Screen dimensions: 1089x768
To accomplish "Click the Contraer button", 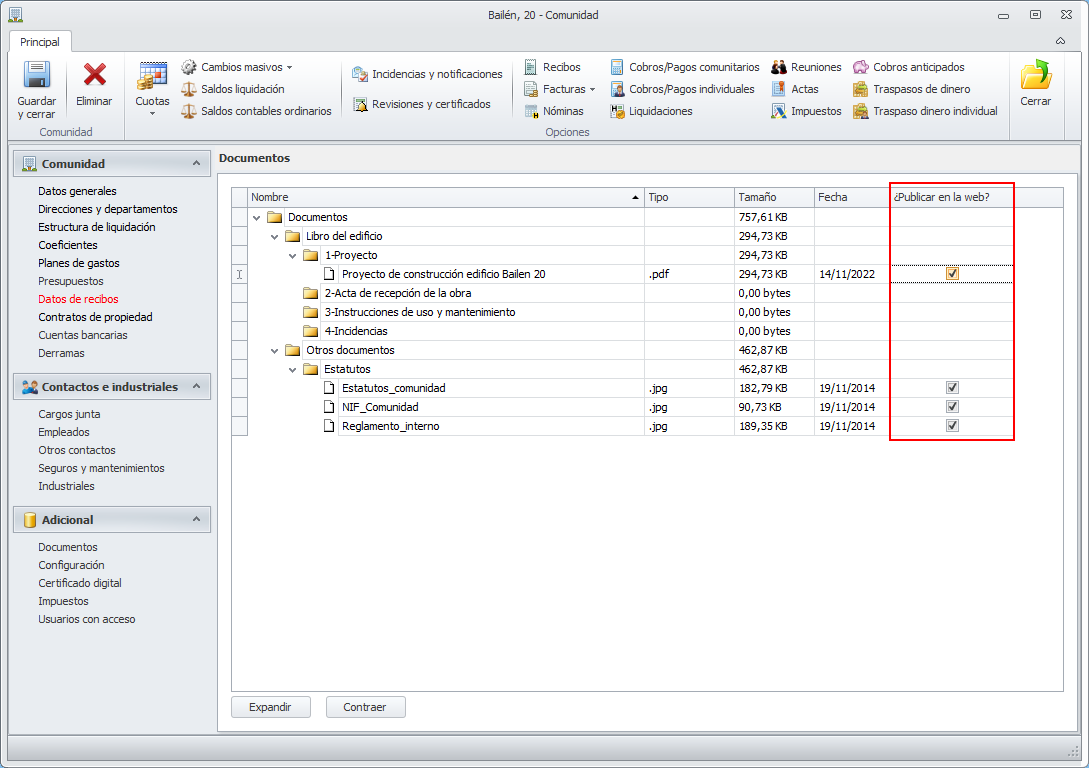I will pyautogui.click(x=365, y=707).
